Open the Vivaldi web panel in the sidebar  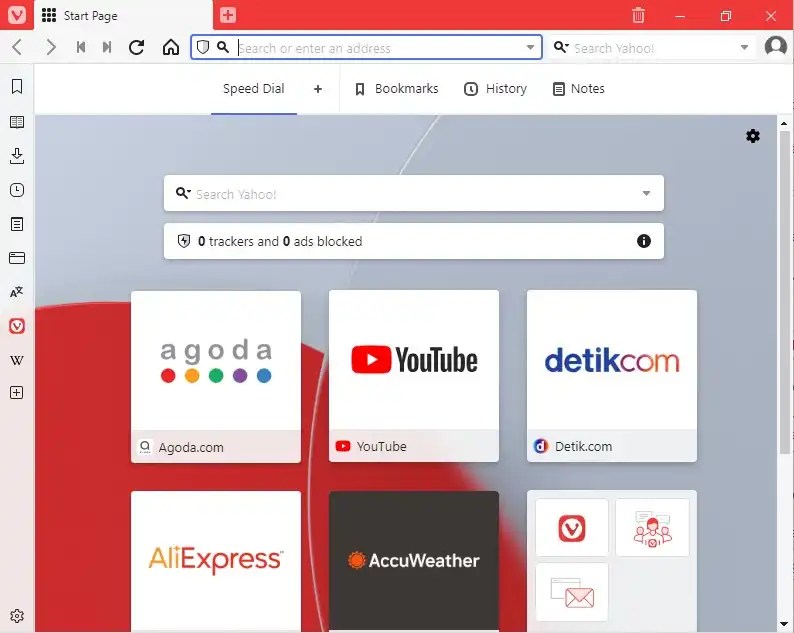17,326
